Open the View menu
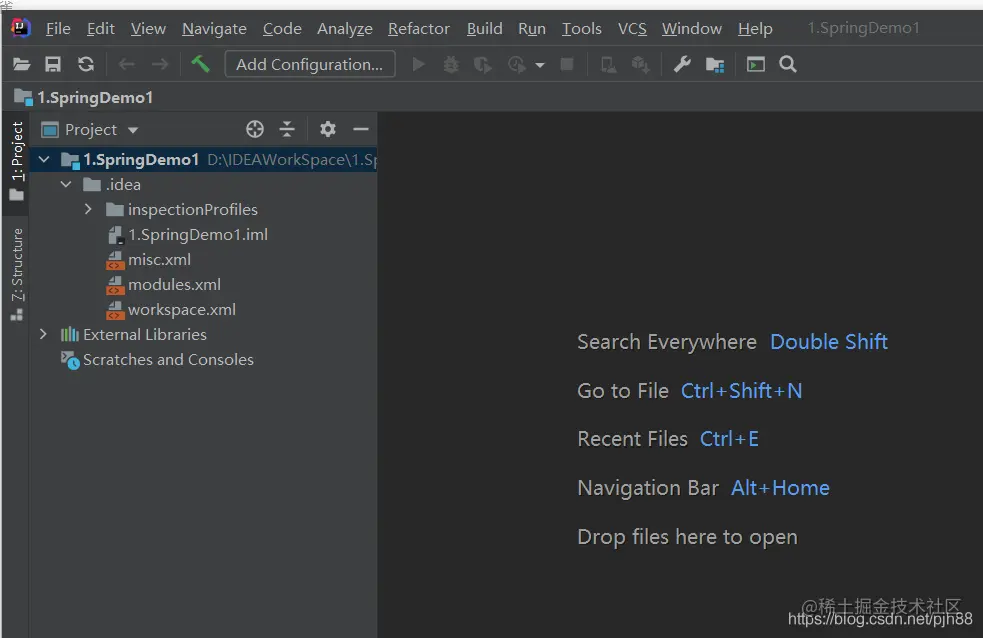The width and height of the screenshot is (983, 638). tap(148, 29)
